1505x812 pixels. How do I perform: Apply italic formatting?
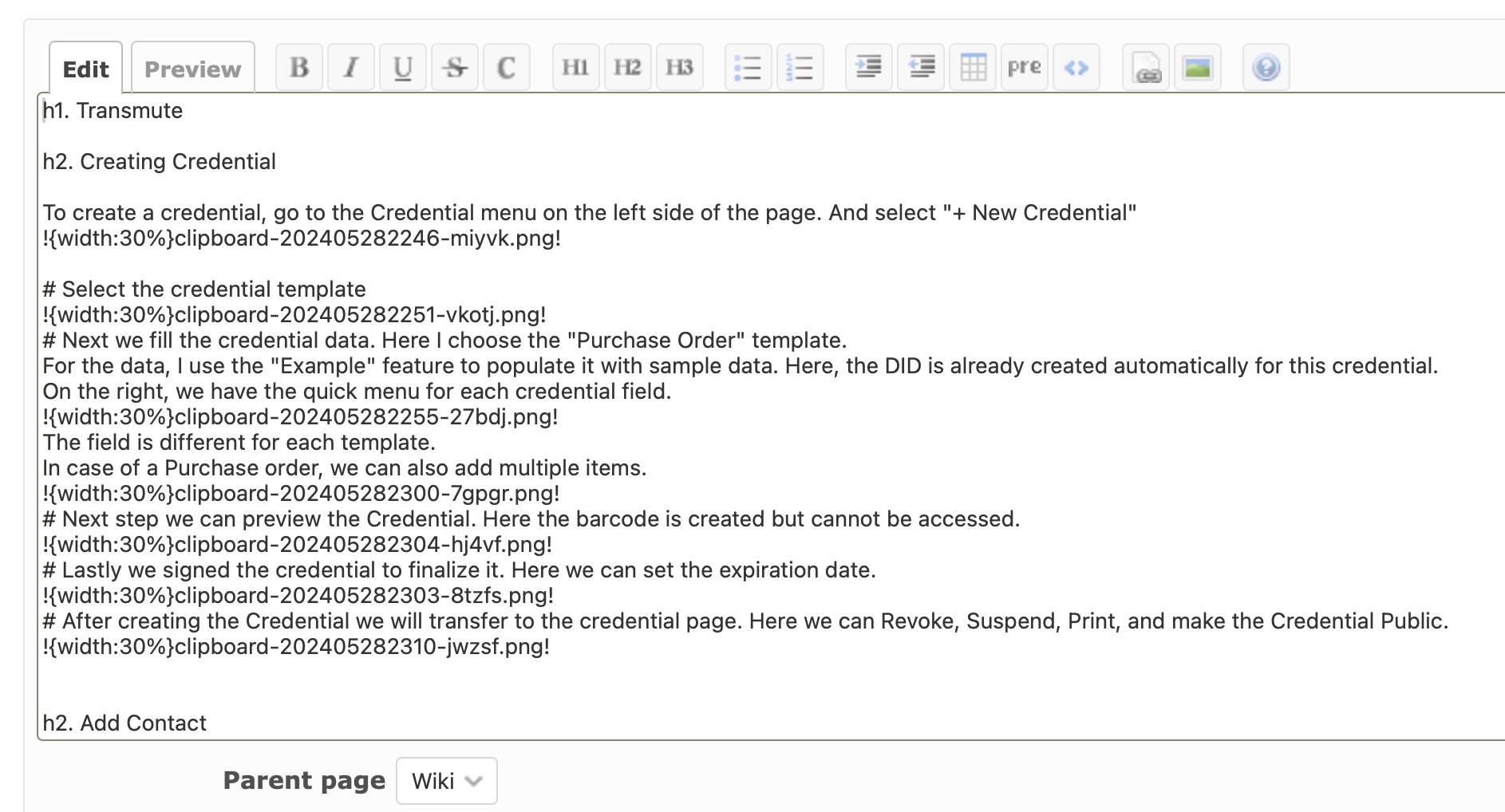351,68
